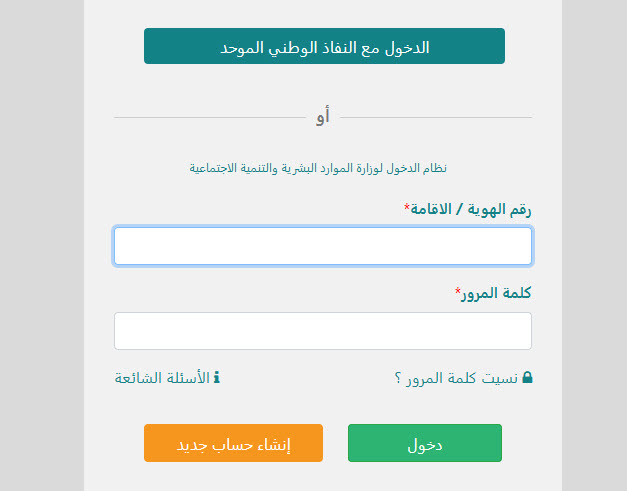Click the red asterisk next to كلمة المرور
This screenshot has height=491, width=627.
click(x=458, y=291)
